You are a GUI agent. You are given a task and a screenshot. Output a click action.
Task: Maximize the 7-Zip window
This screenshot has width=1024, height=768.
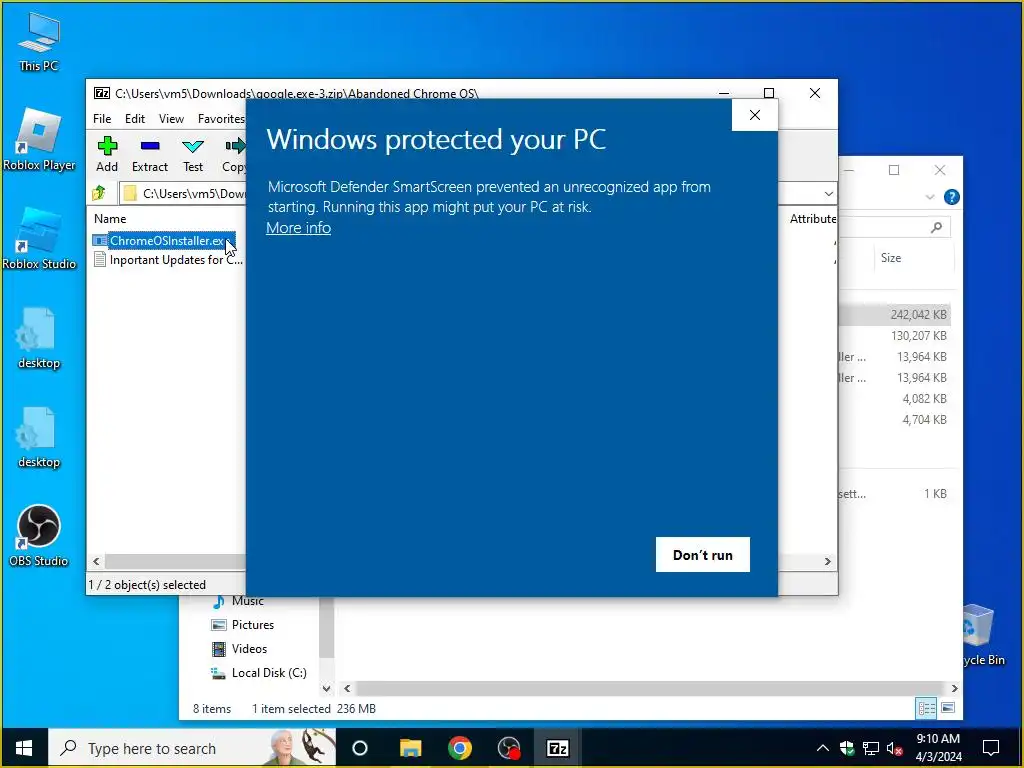[769, 93]
